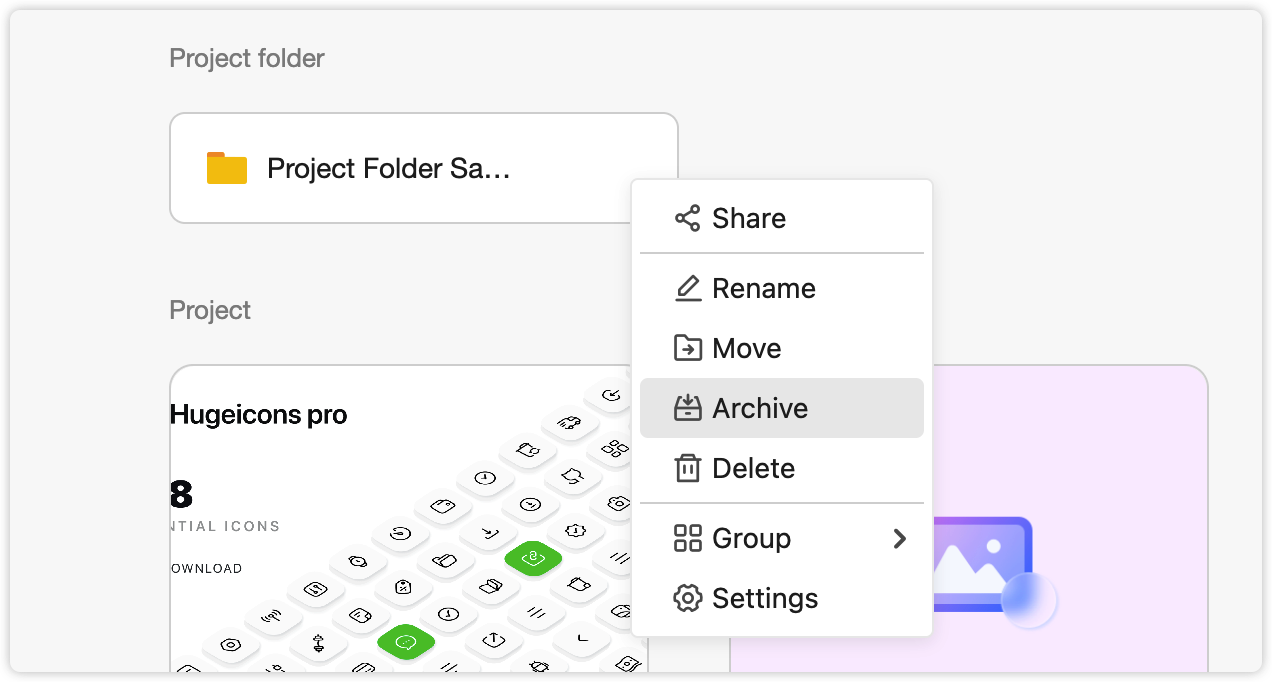Select Share from the context menu
This screenshot has width=1272, height=682.
[x=782, y=218]
